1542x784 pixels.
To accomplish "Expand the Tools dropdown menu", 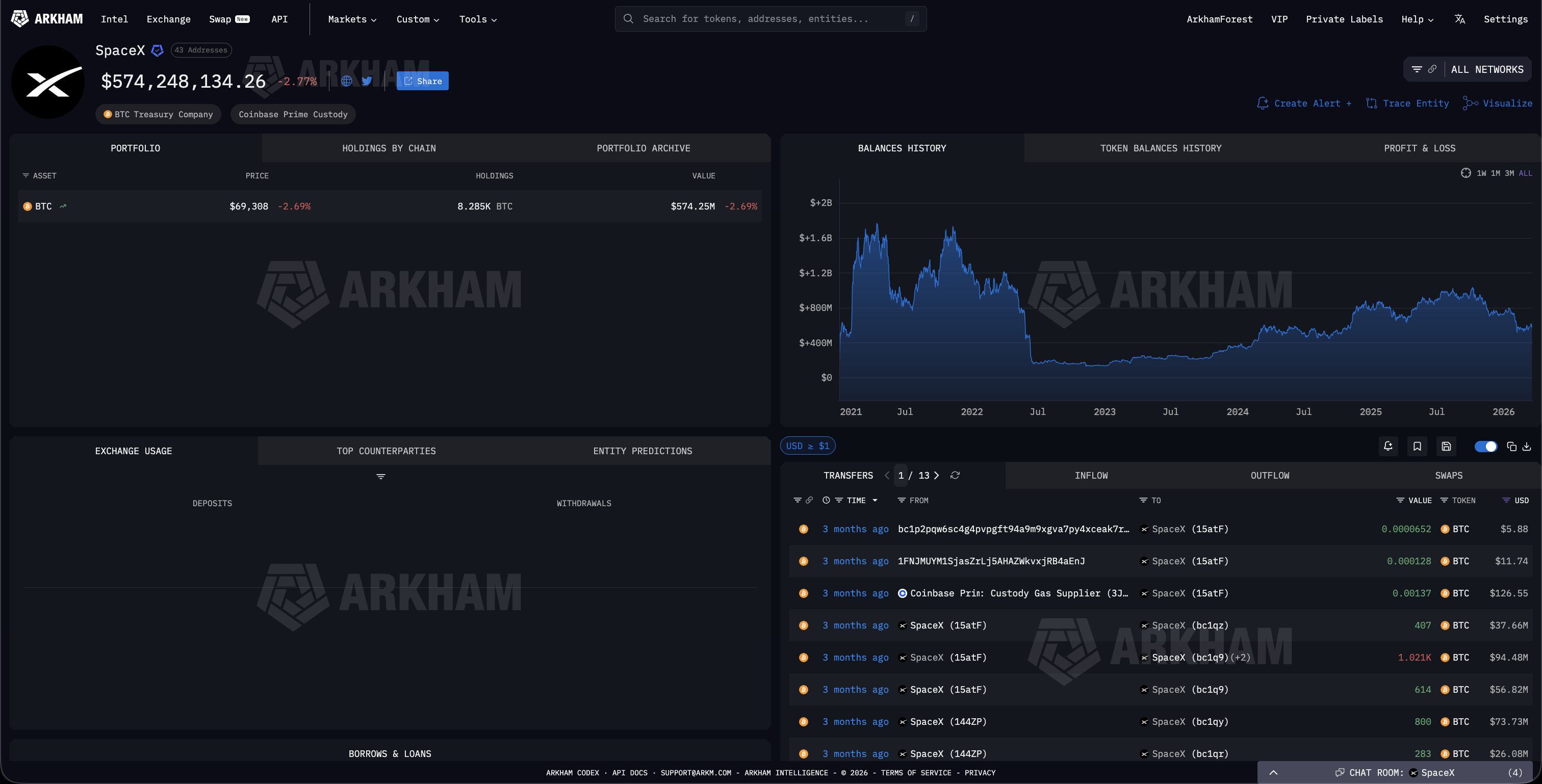I will point(478,19).
